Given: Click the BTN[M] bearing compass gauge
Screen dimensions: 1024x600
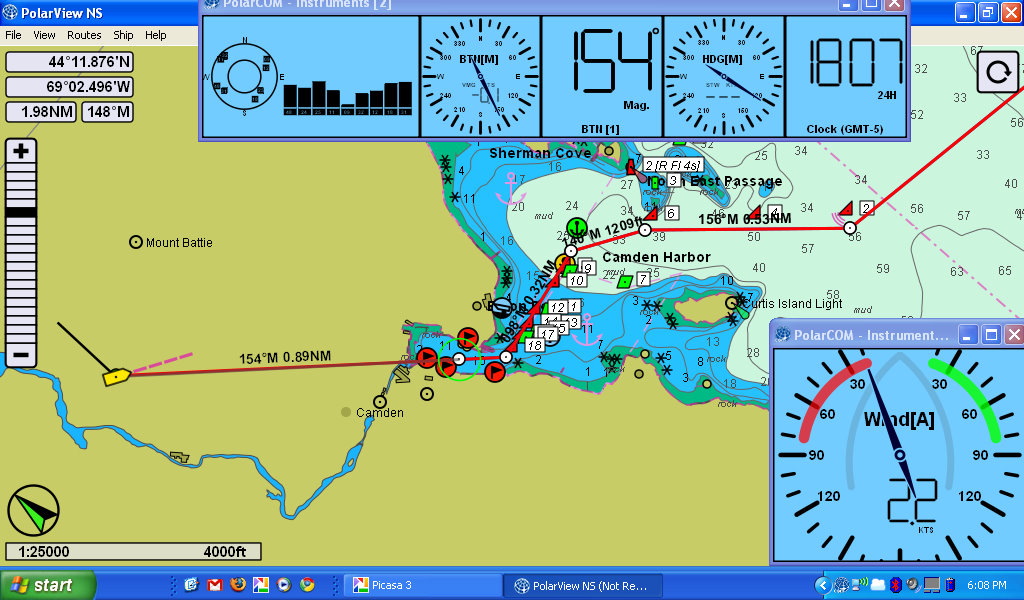Looking at the screenshot, I should click(480, 76).
